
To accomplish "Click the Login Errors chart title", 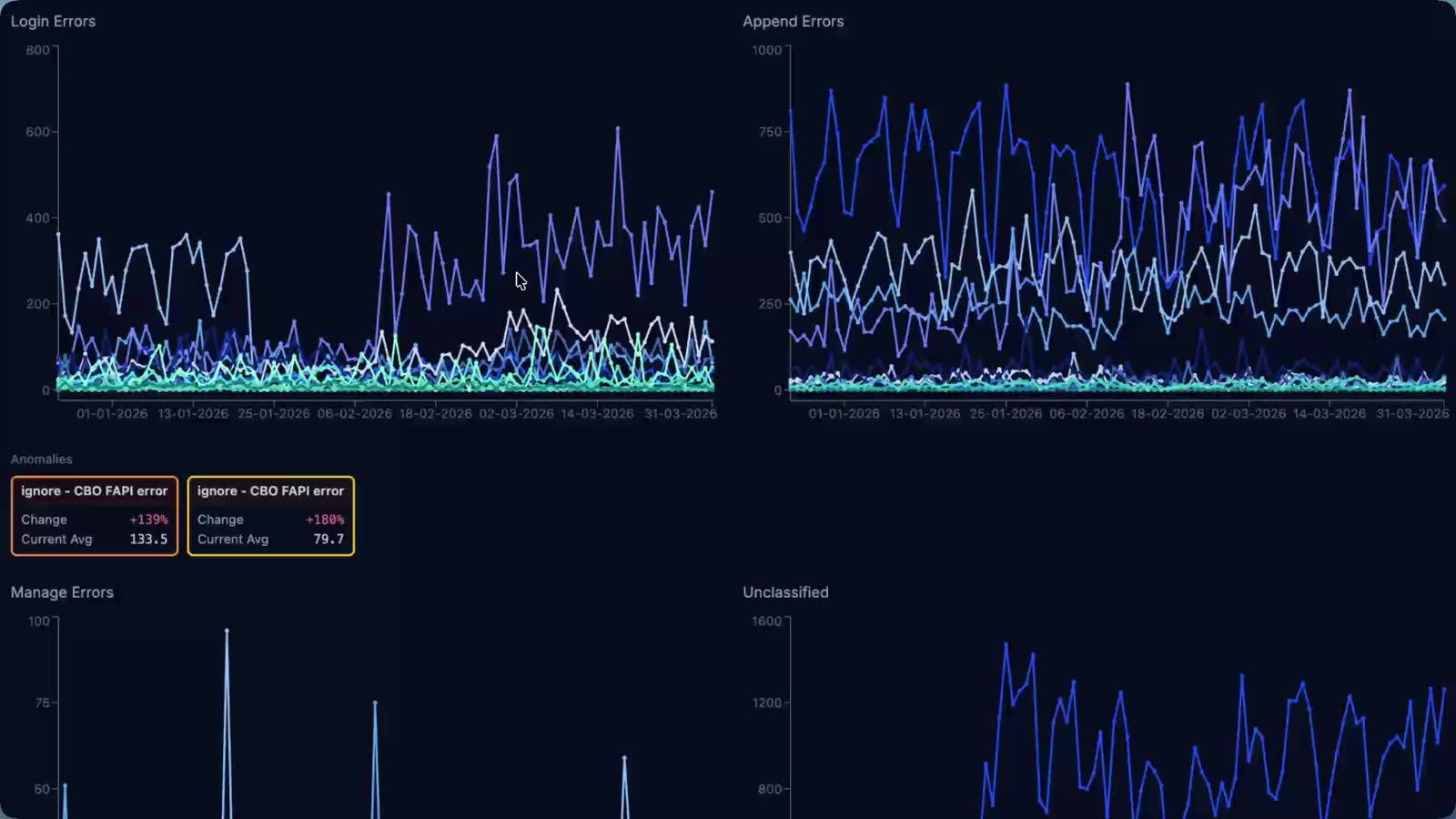I will (x=53, y=21).
